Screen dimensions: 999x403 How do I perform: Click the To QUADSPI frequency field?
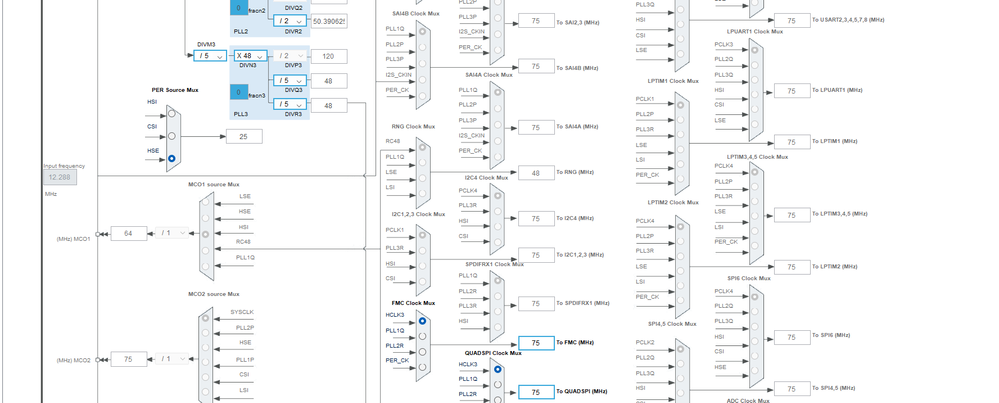pos(536,392)
